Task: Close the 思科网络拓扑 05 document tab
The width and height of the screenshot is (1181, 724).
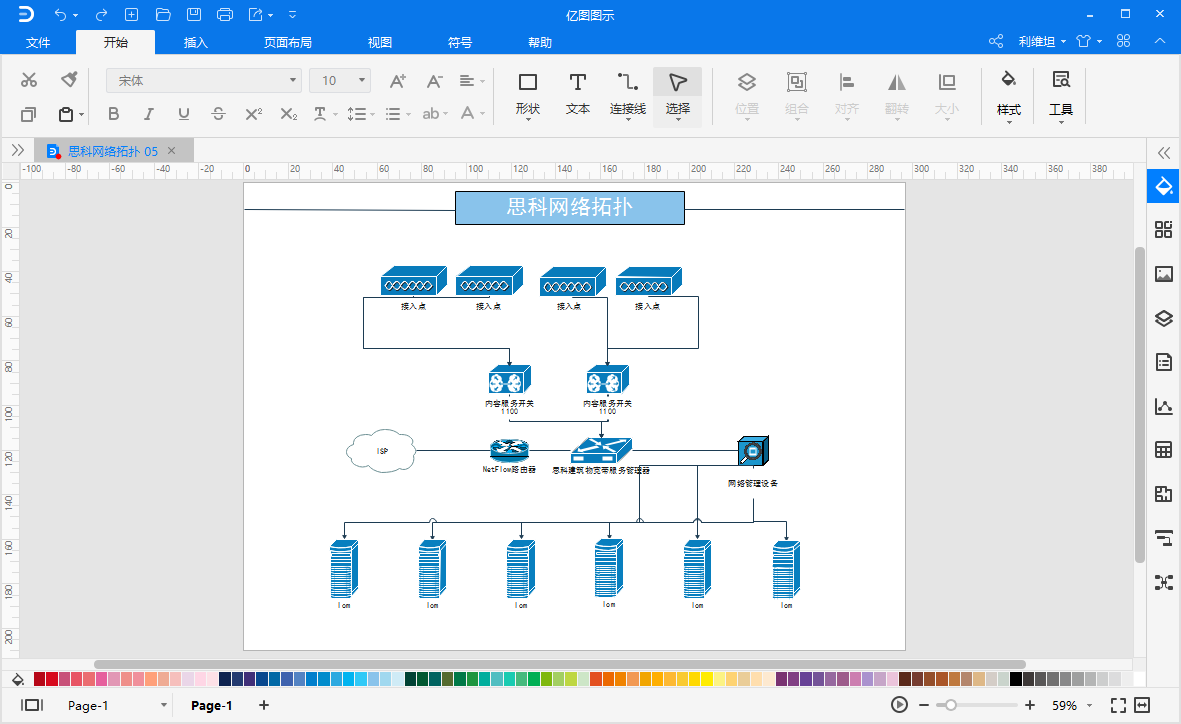Action: [172, 151]
